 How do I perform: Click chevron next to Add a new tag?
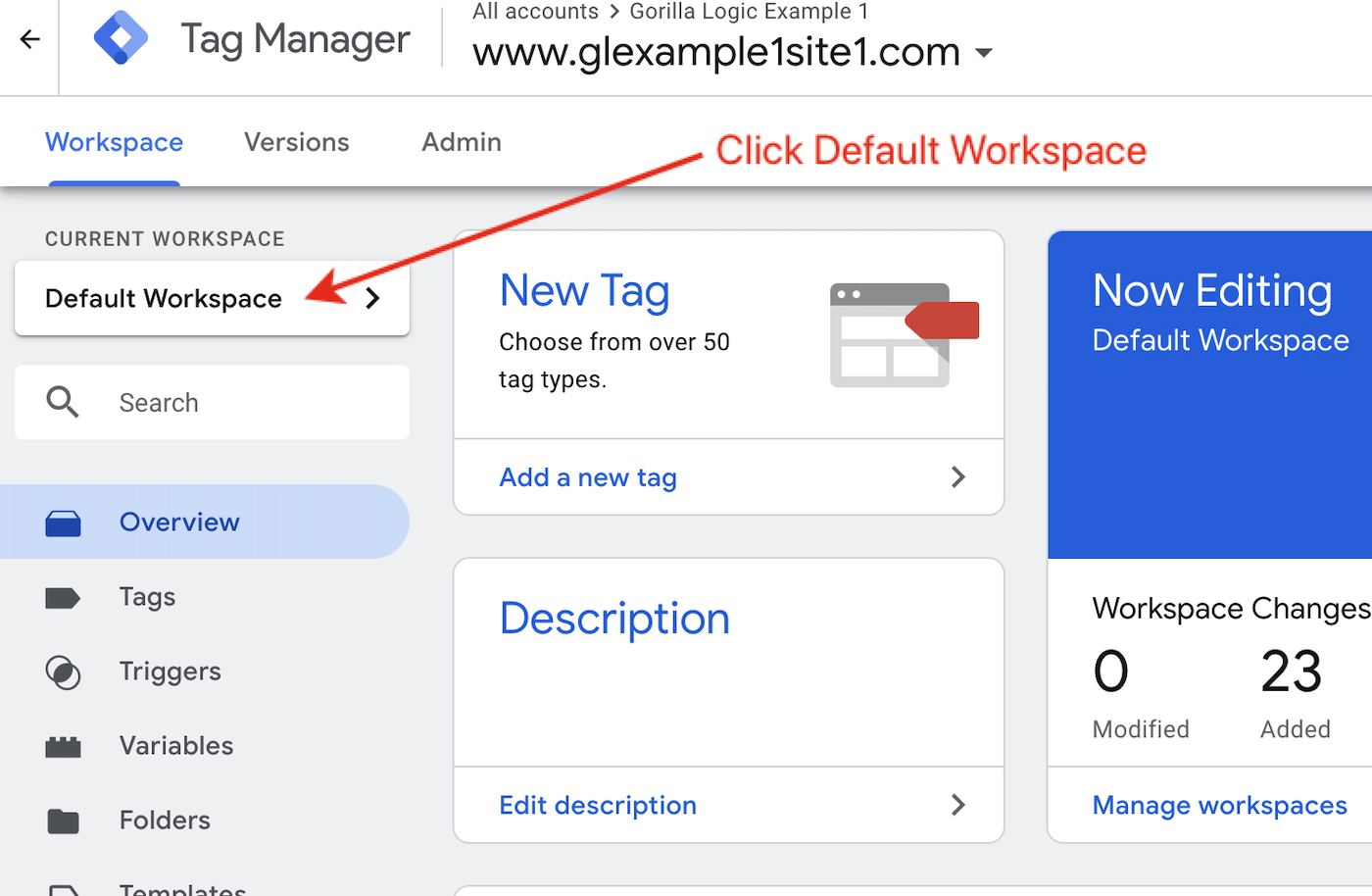click(958, 477)
